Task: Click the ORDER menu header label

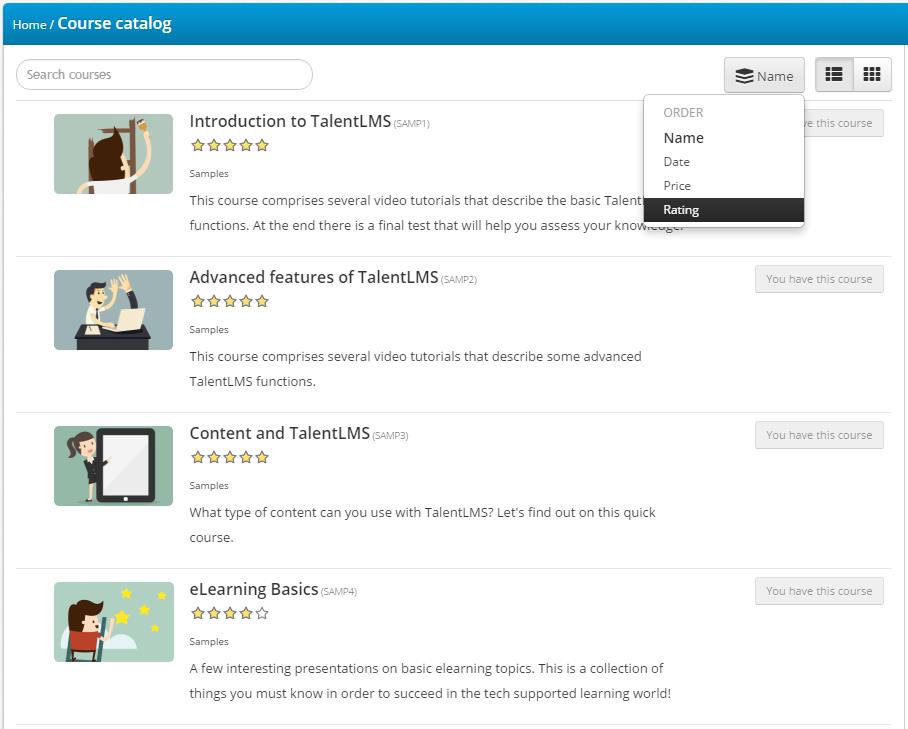Action: click(x=683, y=113)
